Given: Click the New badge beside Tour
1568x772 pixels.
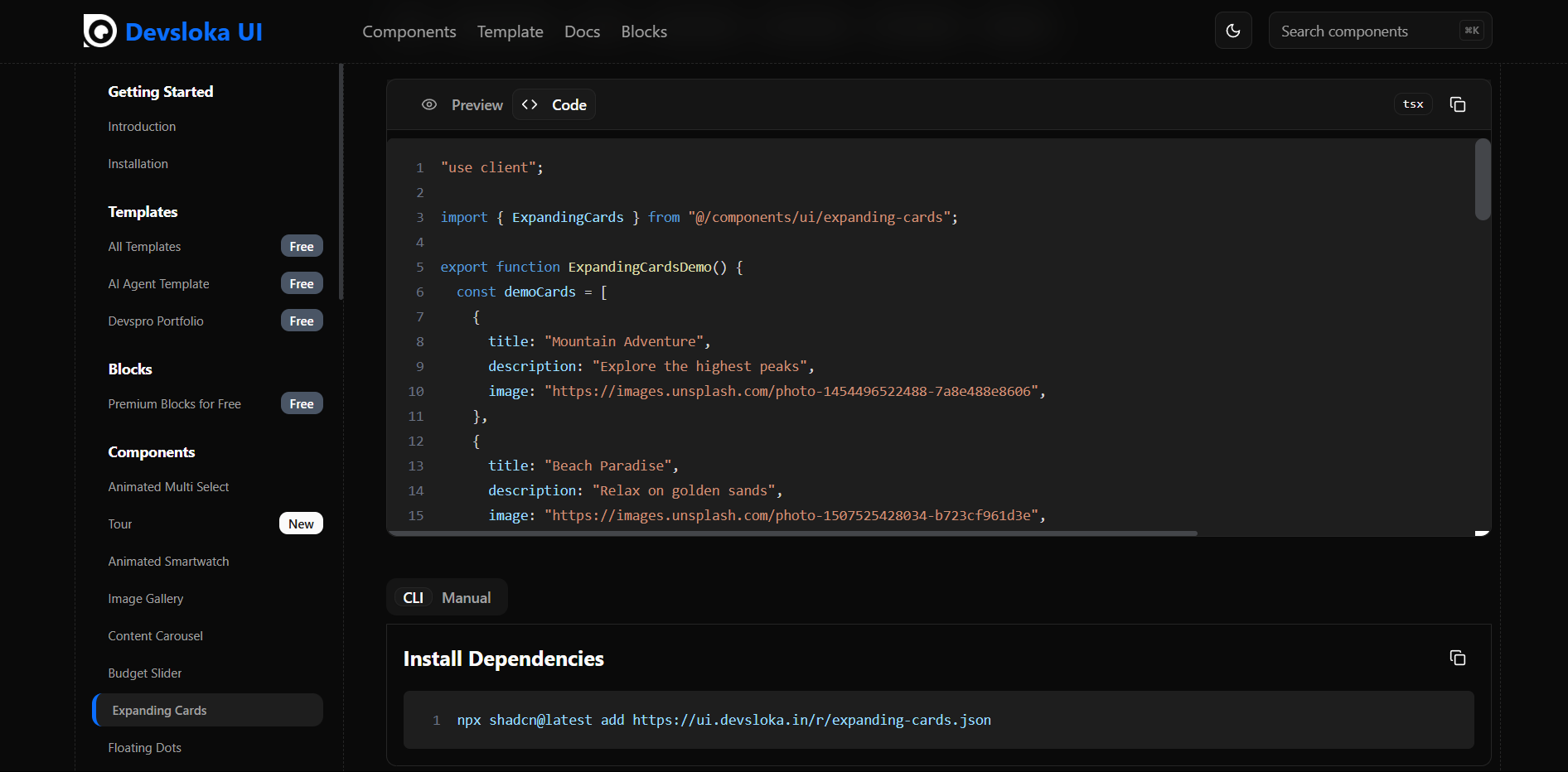Looking at the screenshot, I should pos(301,524).
